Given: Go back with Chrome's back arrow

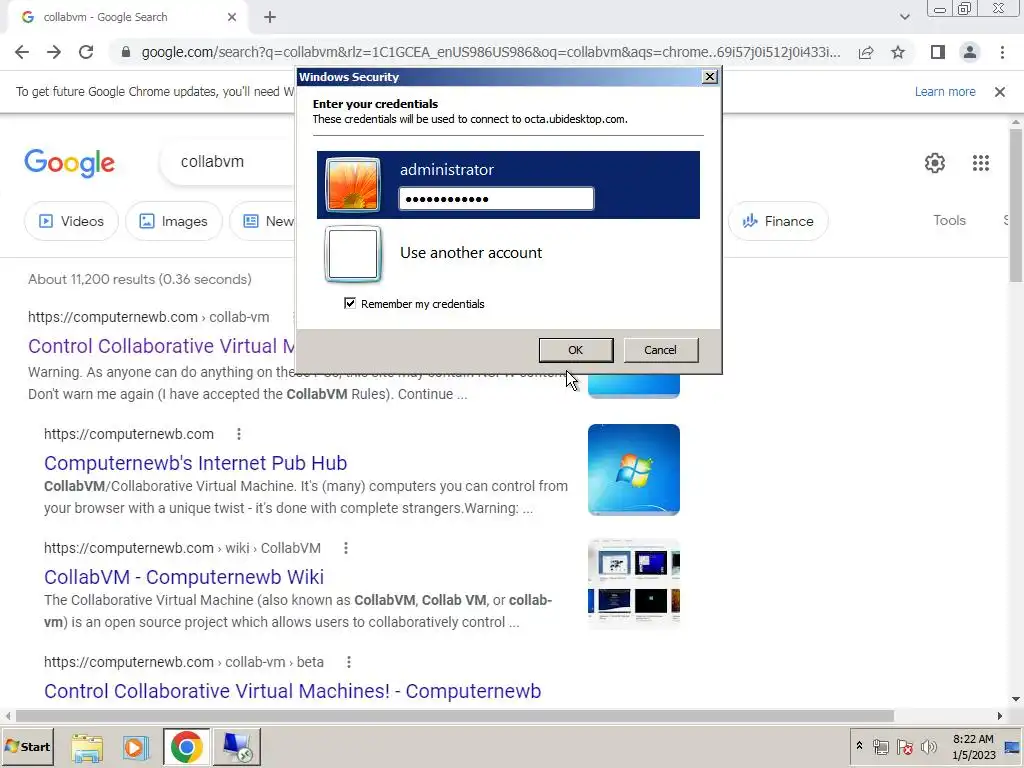Looking at the screenshot, I should click(x=22, y=52).
